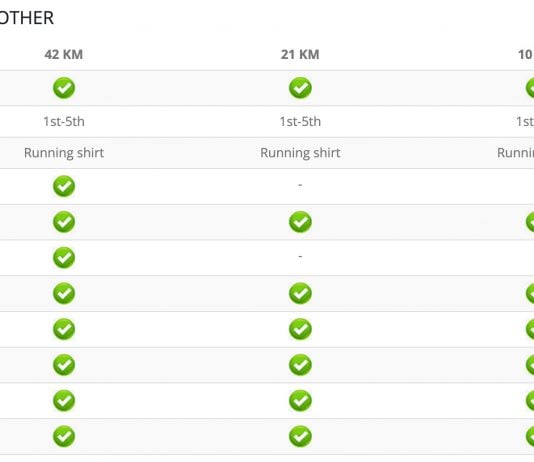
Task: Click the bottom-row checkmark under 21 KM
Action: tap(300, 436)
